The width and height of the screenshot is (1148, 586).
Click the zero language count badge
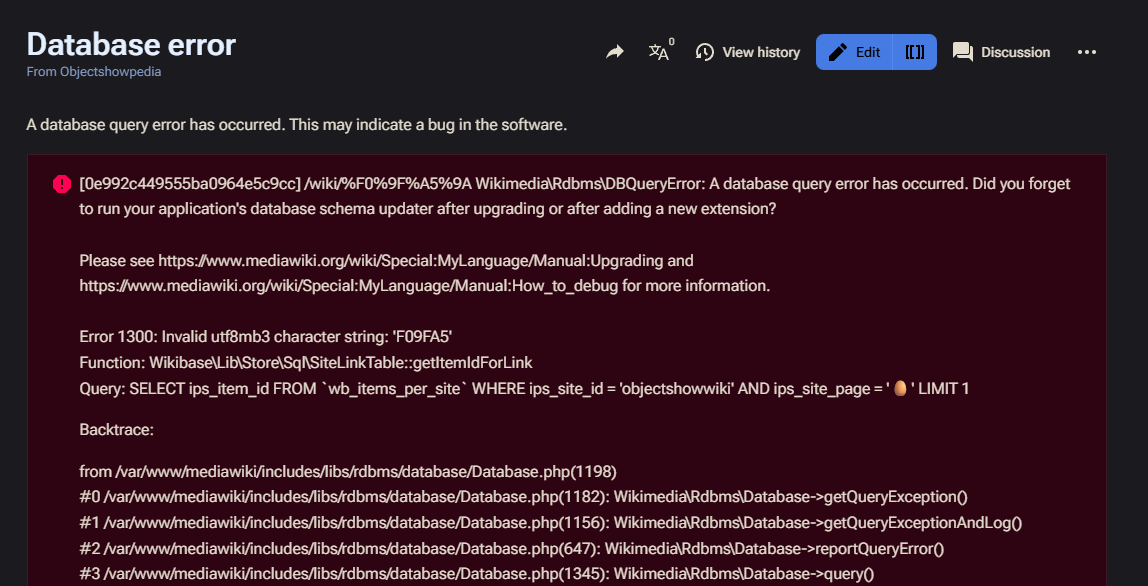point(672,42)
